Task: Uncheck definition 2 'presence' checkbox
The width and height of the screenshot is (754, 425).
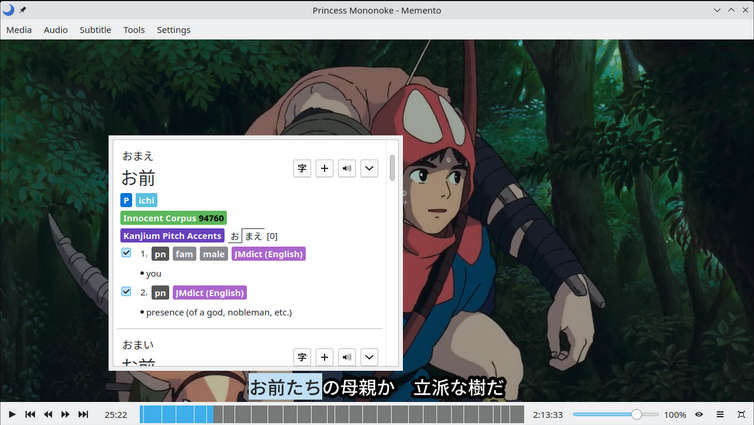Action: (x=126, y=291)
